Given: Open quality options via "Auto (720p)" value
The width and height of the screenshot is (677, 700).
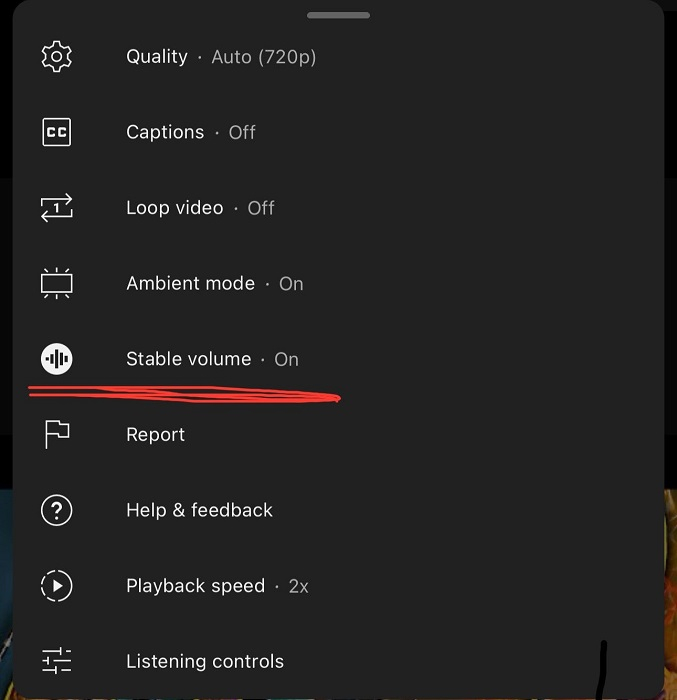Looking at the screenshot, I should tap(264, 57).
